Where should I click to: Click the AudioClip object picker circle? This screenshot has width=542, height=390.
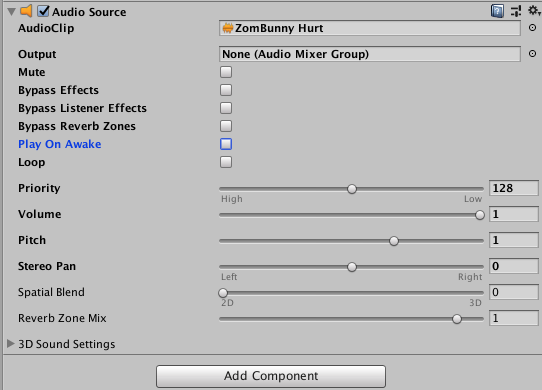click(532, 28)
